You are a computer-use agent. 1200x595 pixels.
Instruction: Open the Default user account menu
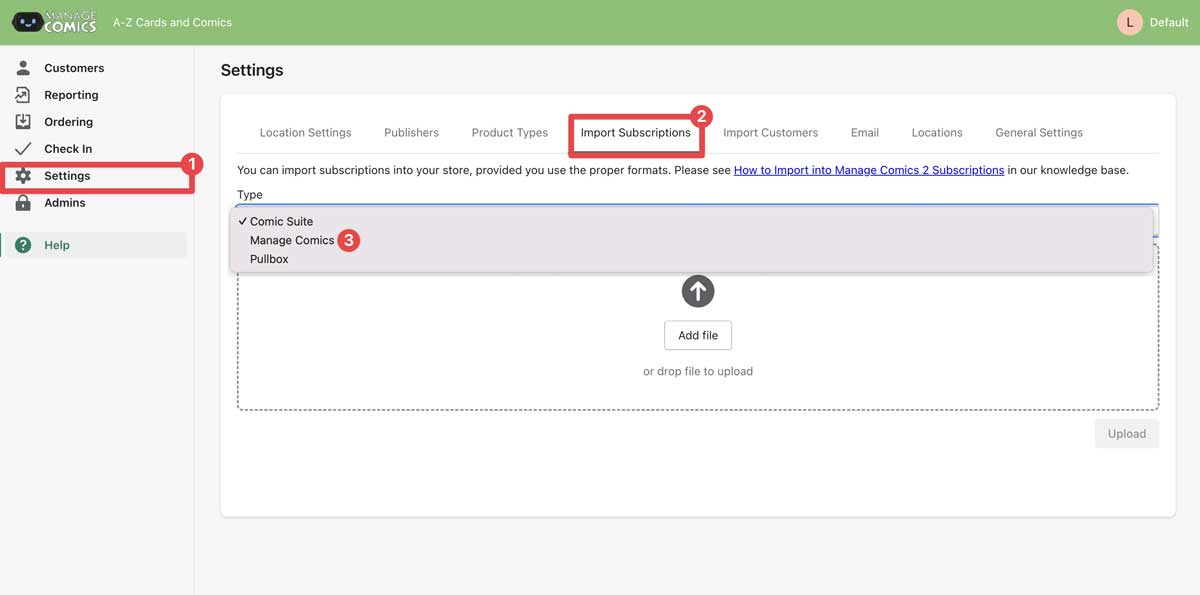click(x=1169, y=22)
